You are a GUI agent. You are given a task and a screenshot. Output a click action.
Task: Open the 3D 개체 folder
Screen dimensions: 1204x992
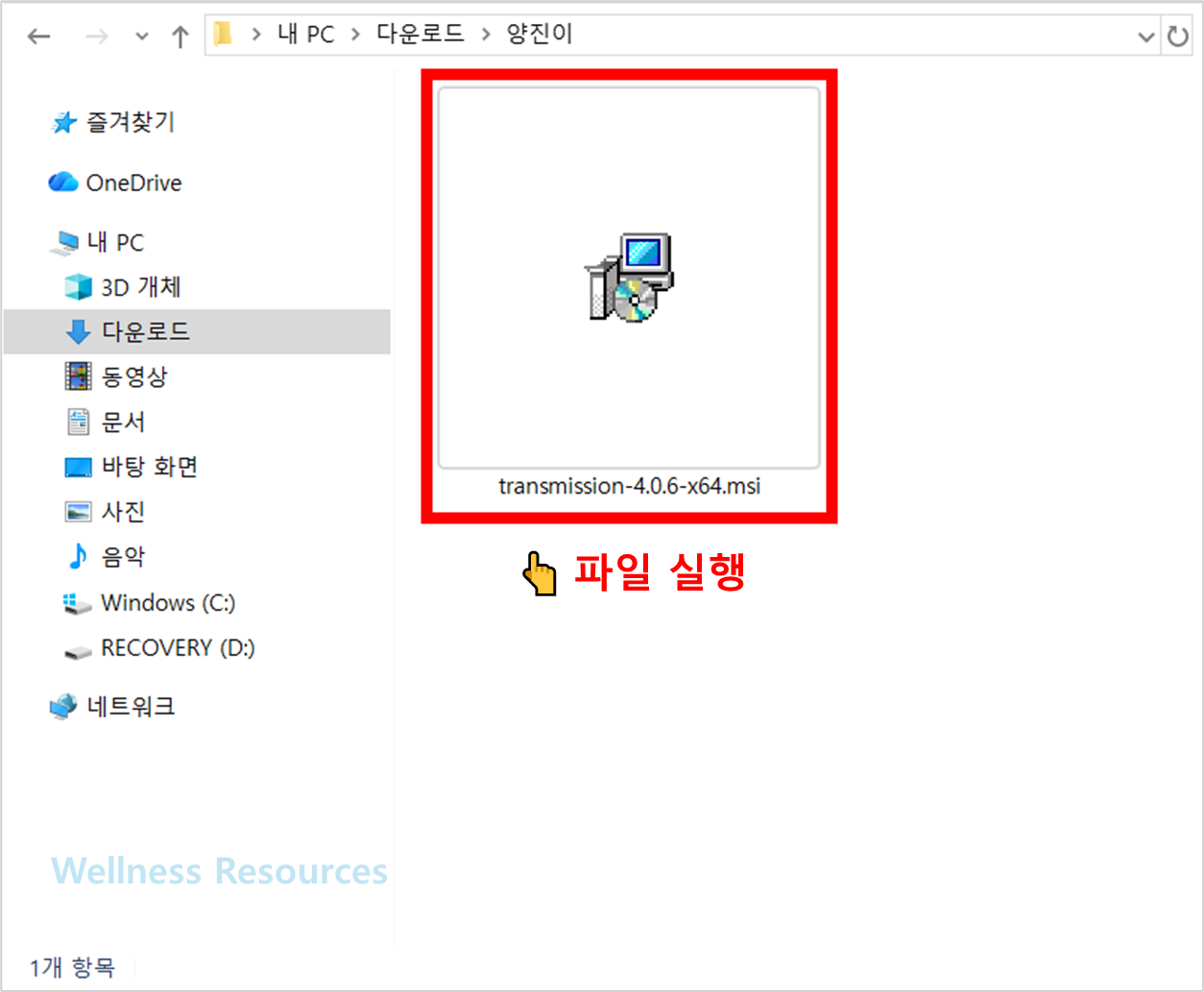coord(141,287)
